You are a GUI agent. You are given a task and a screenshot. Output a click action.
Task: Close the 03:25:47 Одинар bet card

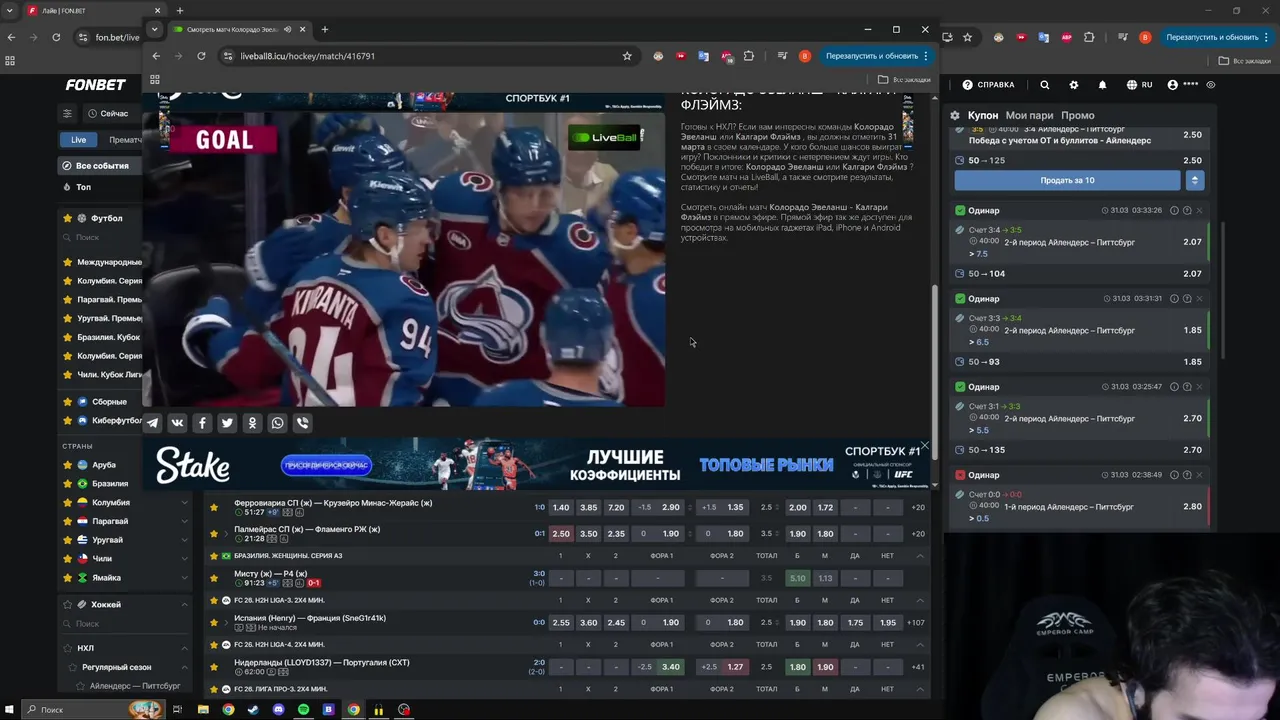[x=1199, y=386]
